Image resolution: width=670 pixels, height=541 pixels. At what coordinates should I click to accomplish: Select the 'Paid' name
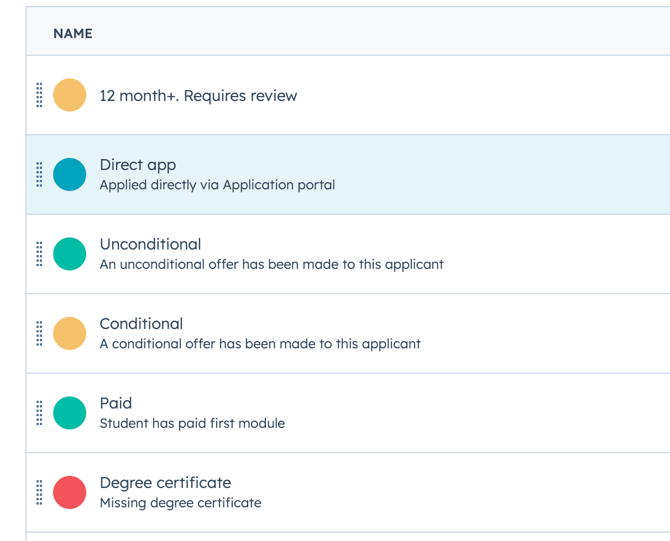[116, 403]
